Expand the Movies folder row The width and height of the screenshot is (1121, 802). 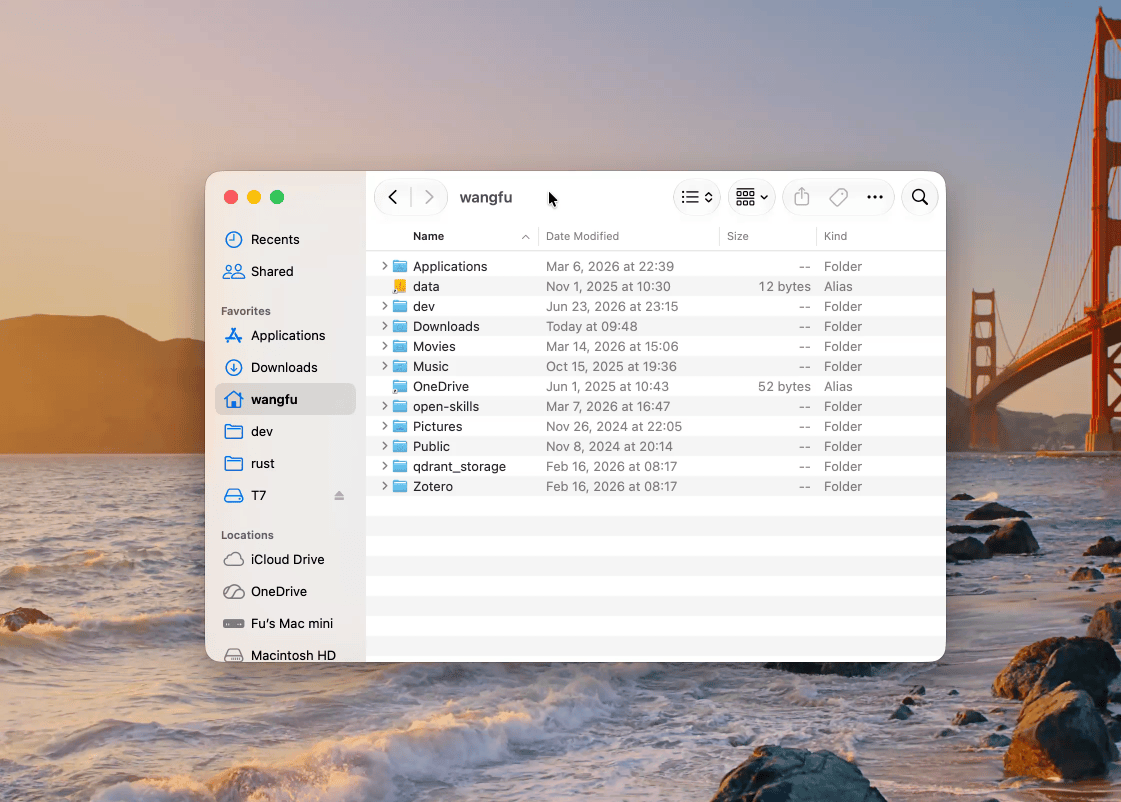(384, 346)
